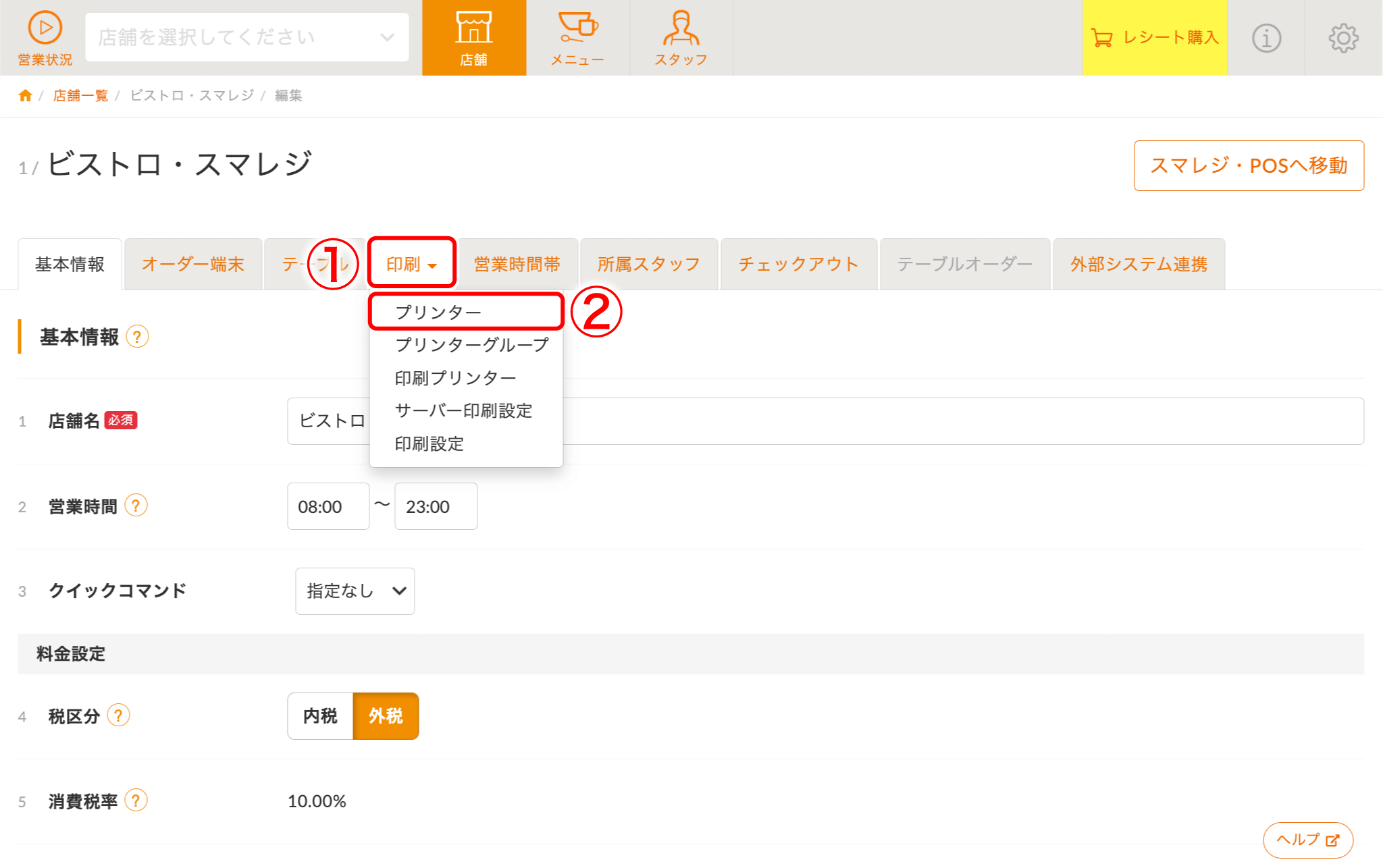Open the store selection dropdown
Image resolution: width=1383 pixels, height=868 pixels.
(x=247, y=37)
